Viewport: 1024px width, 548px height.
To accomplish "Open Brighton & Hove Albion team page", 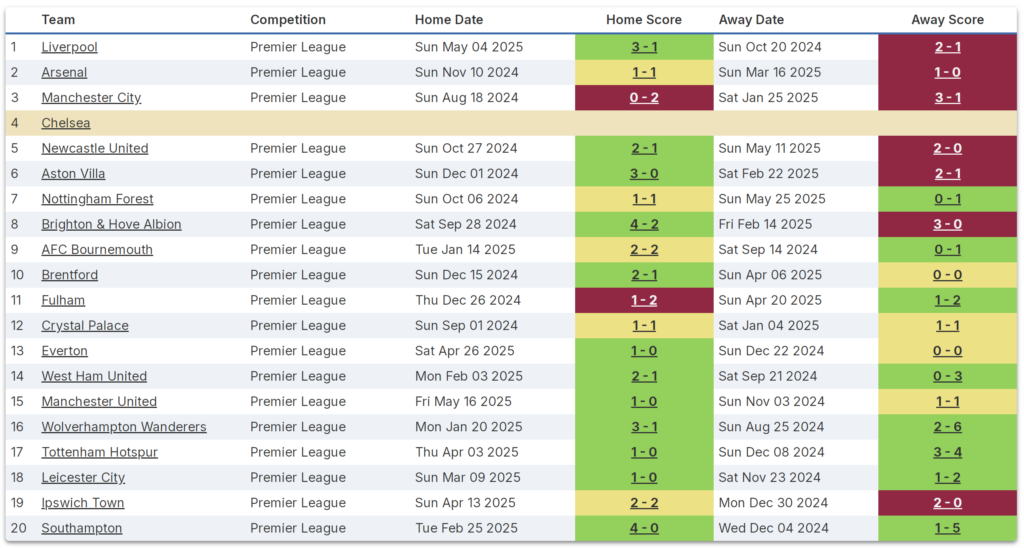I will tap(111, 224).
